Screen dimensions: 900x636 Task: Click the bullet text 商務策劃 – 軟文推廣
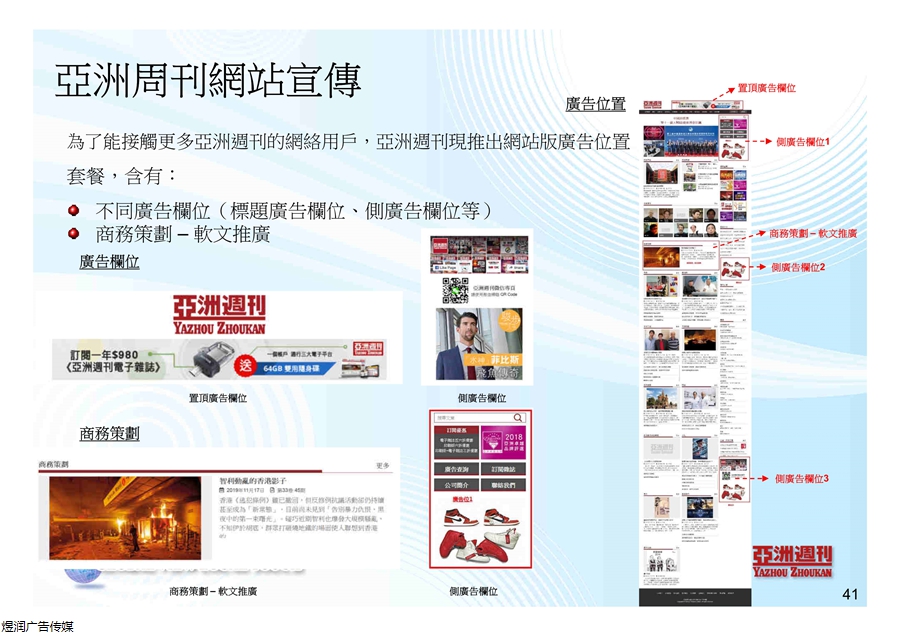click(183, 234)
